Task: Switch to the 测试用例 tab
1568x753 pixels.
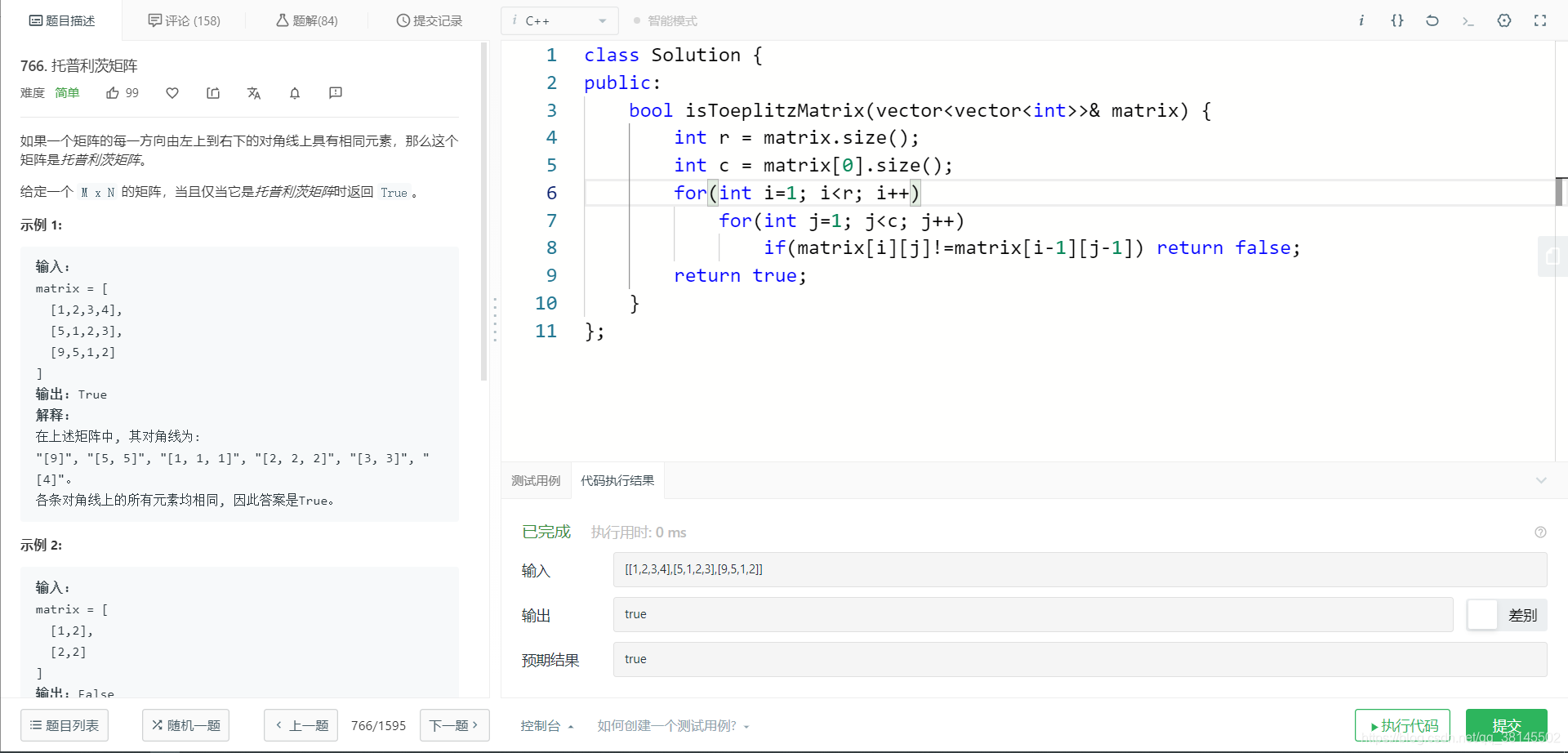Action: tap(536, 480)
